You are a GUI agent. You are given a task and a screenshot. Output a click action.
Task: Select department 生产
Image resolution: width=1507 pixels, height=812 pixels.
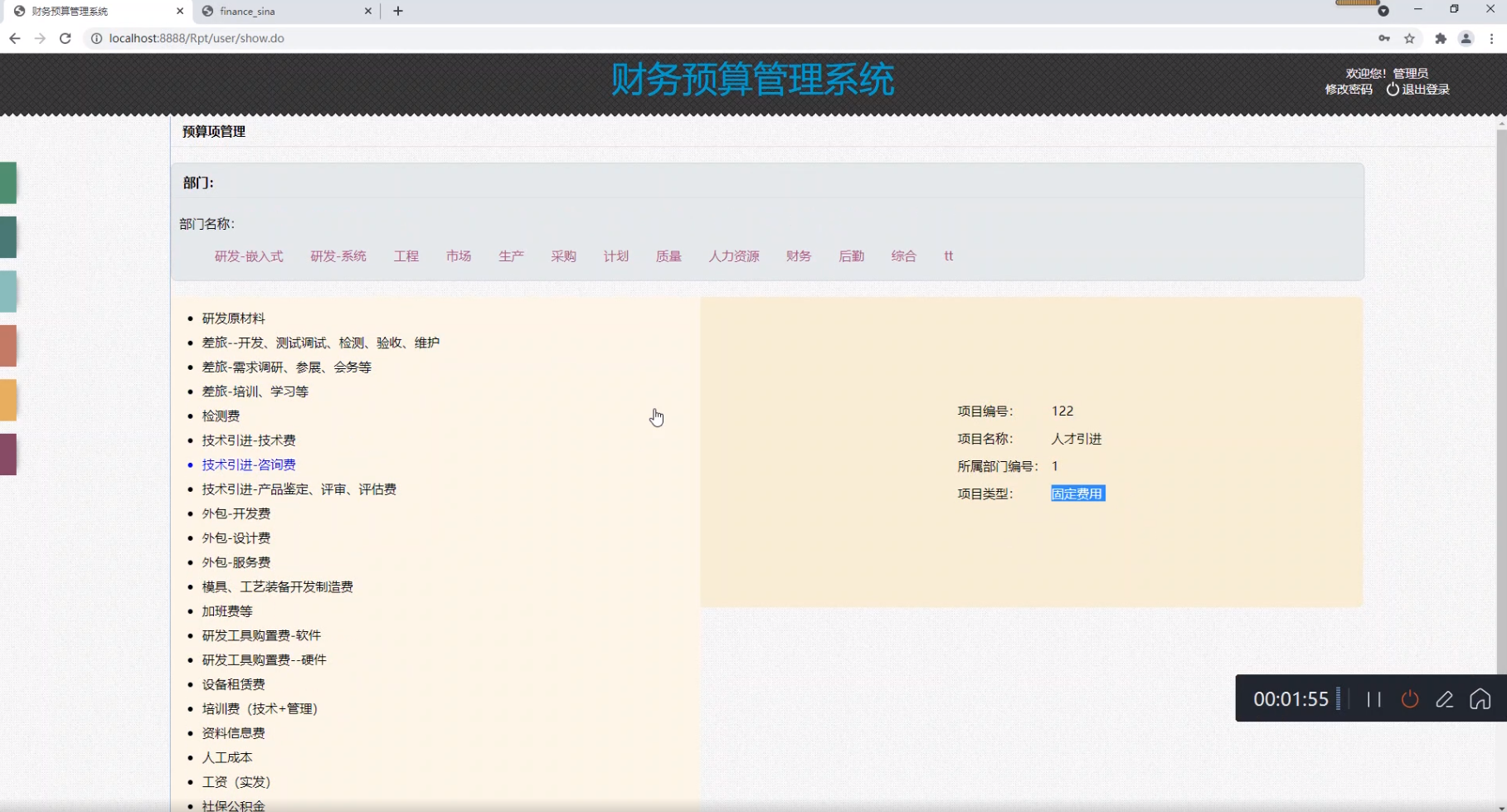[x=511, y=256]
